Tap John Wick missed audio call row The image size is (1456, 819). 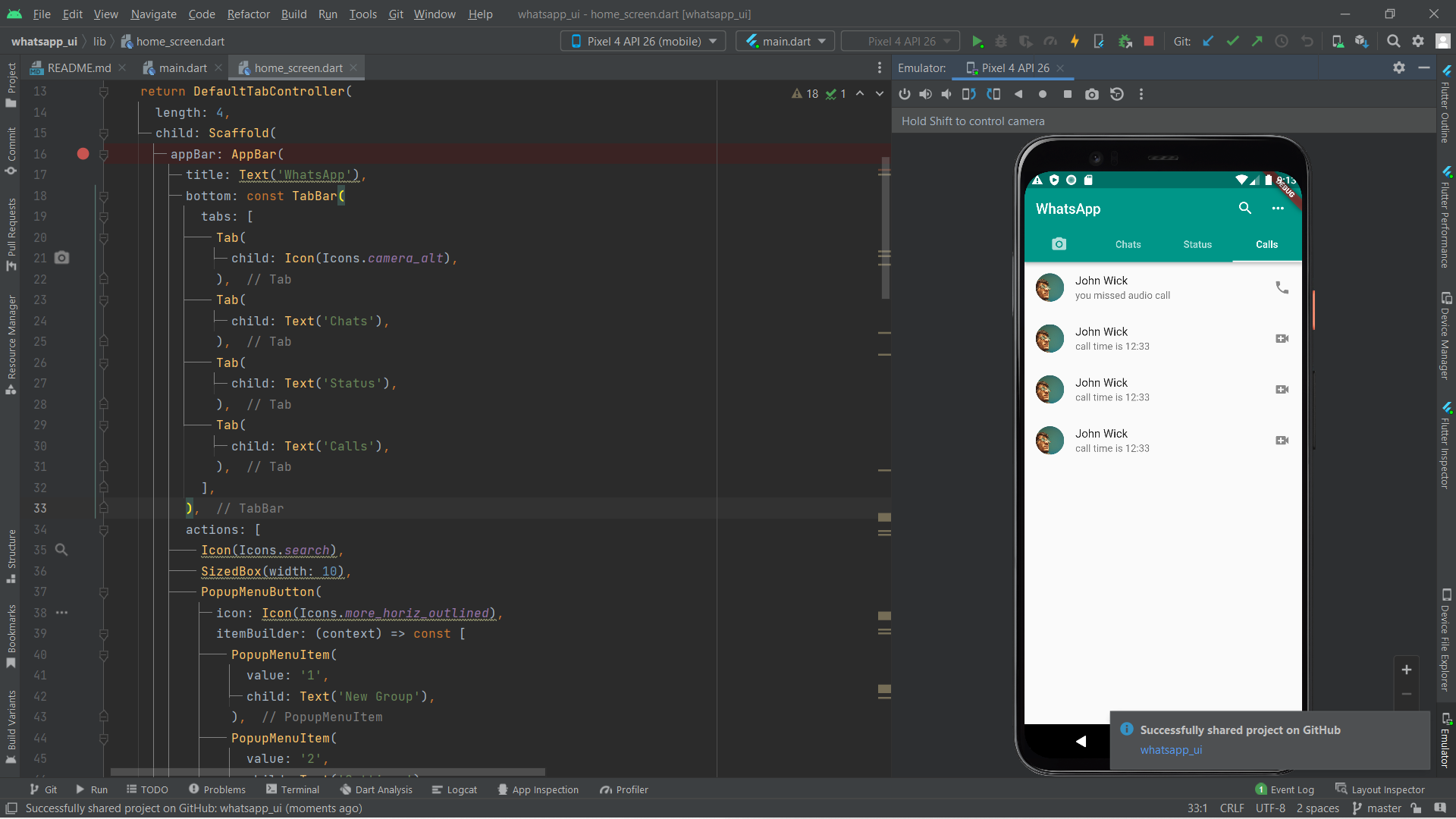click(1163, 287)
